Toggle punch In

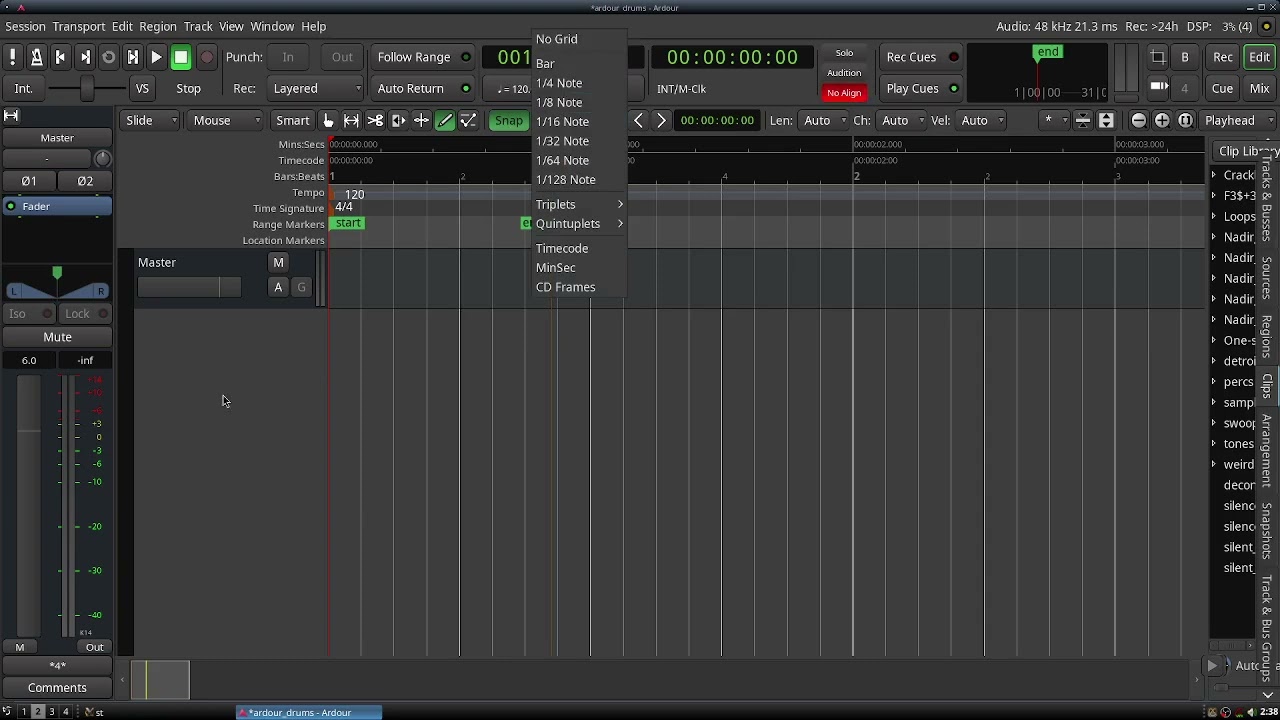tap(288, 57)
